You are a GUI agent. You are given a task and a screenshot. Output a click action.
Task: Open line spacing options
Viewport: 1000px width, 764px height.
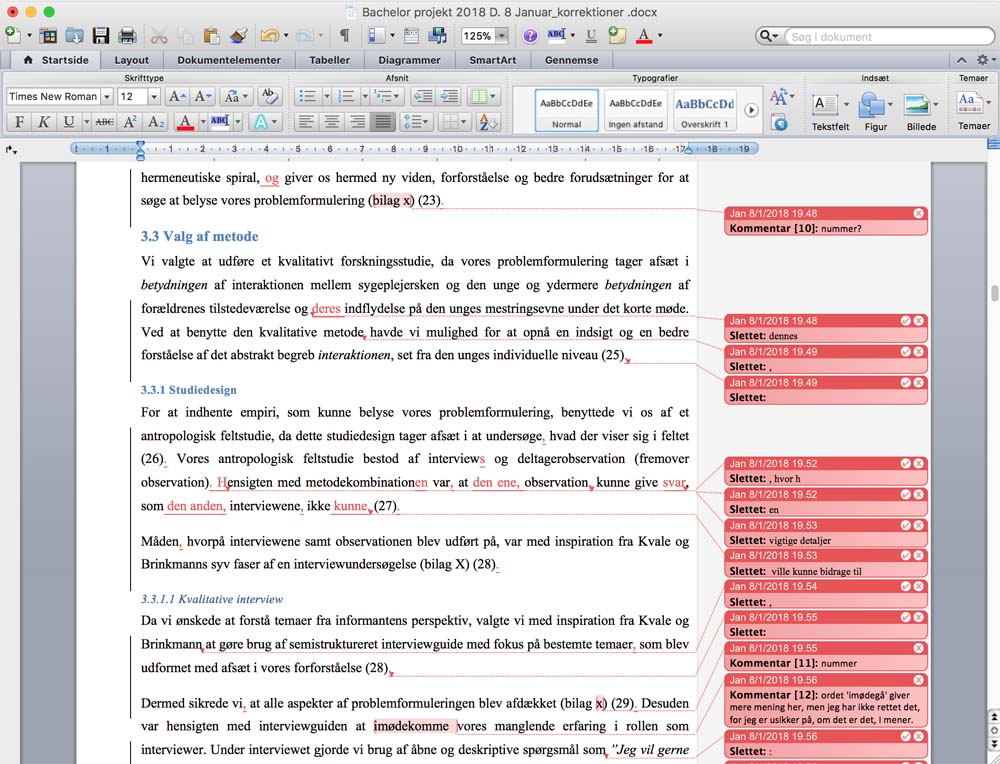click(416, 121)
